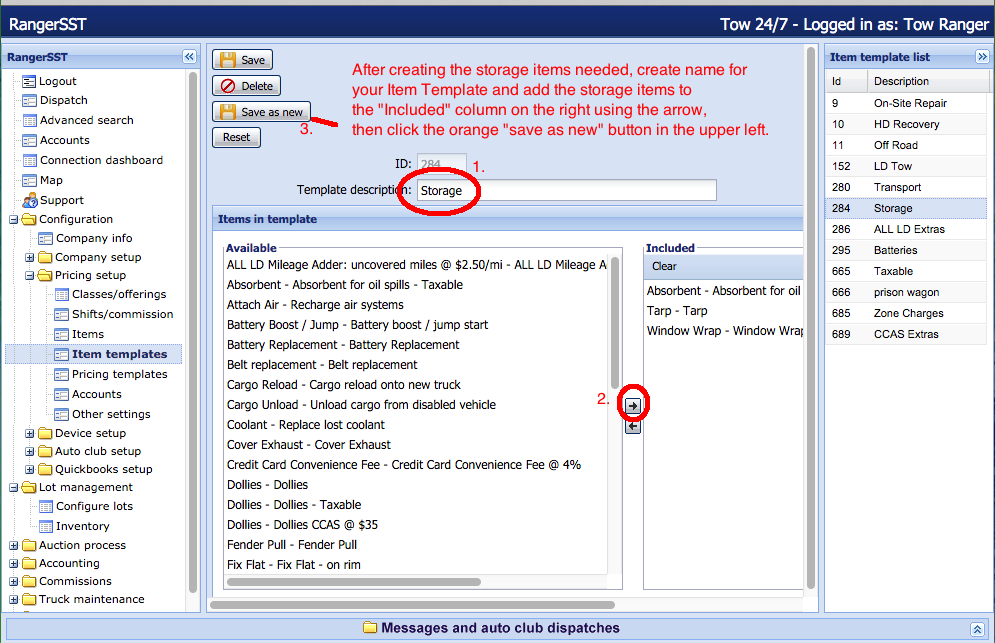
Task: Click the Logout item in sidebar
Action: tap(57, 81)
